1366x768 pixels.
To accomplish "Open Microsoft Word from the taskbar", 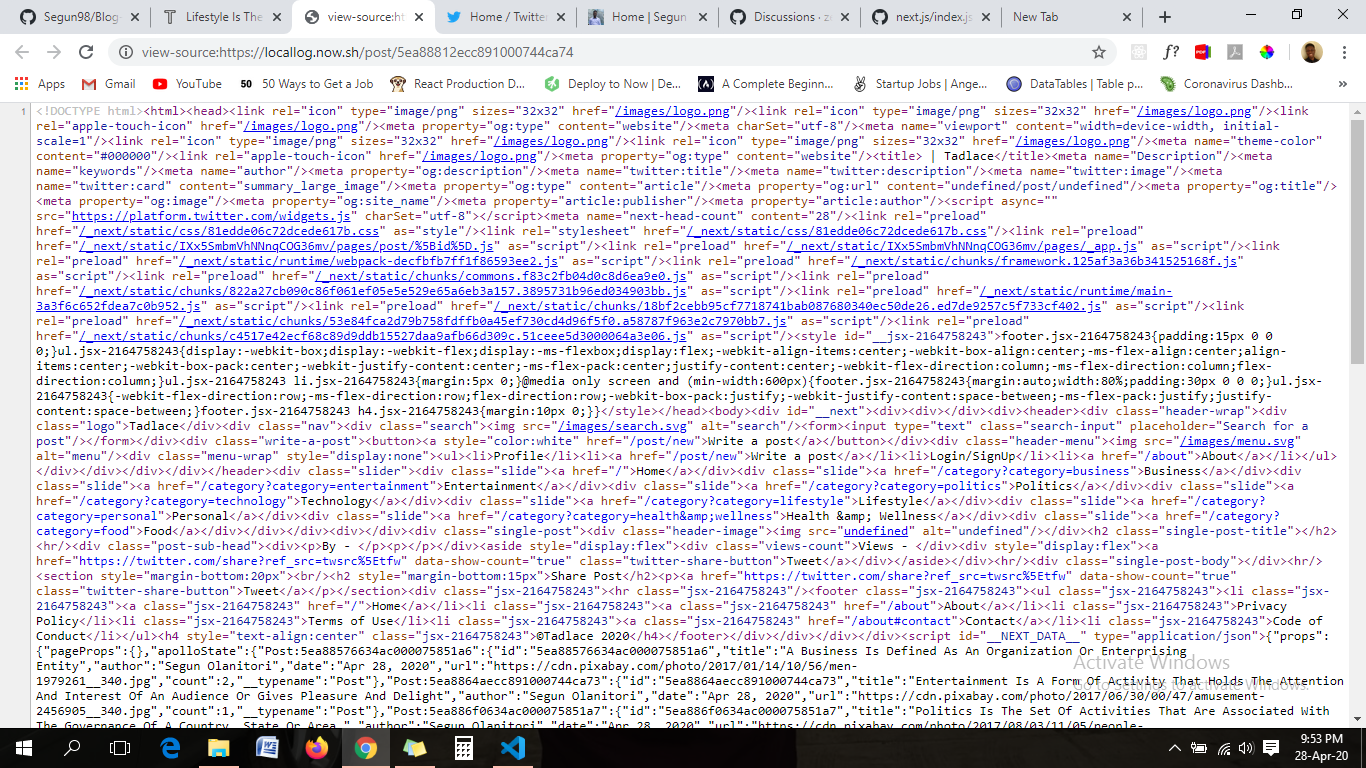I will click(x=268, y=746).
